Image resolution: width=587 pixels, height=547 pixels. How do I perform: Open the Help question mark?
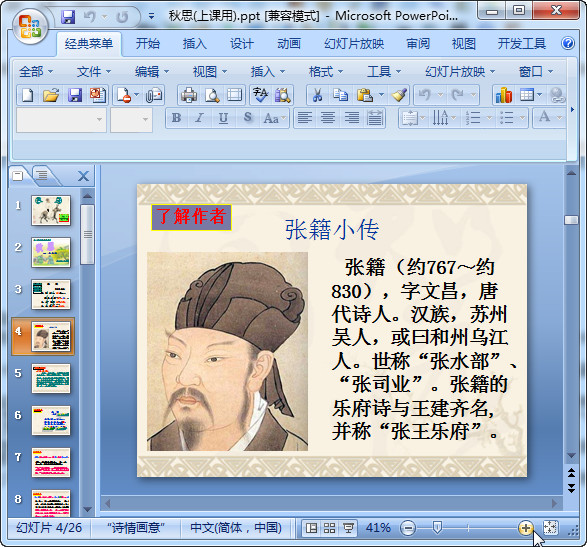click(x=568, y=43)
